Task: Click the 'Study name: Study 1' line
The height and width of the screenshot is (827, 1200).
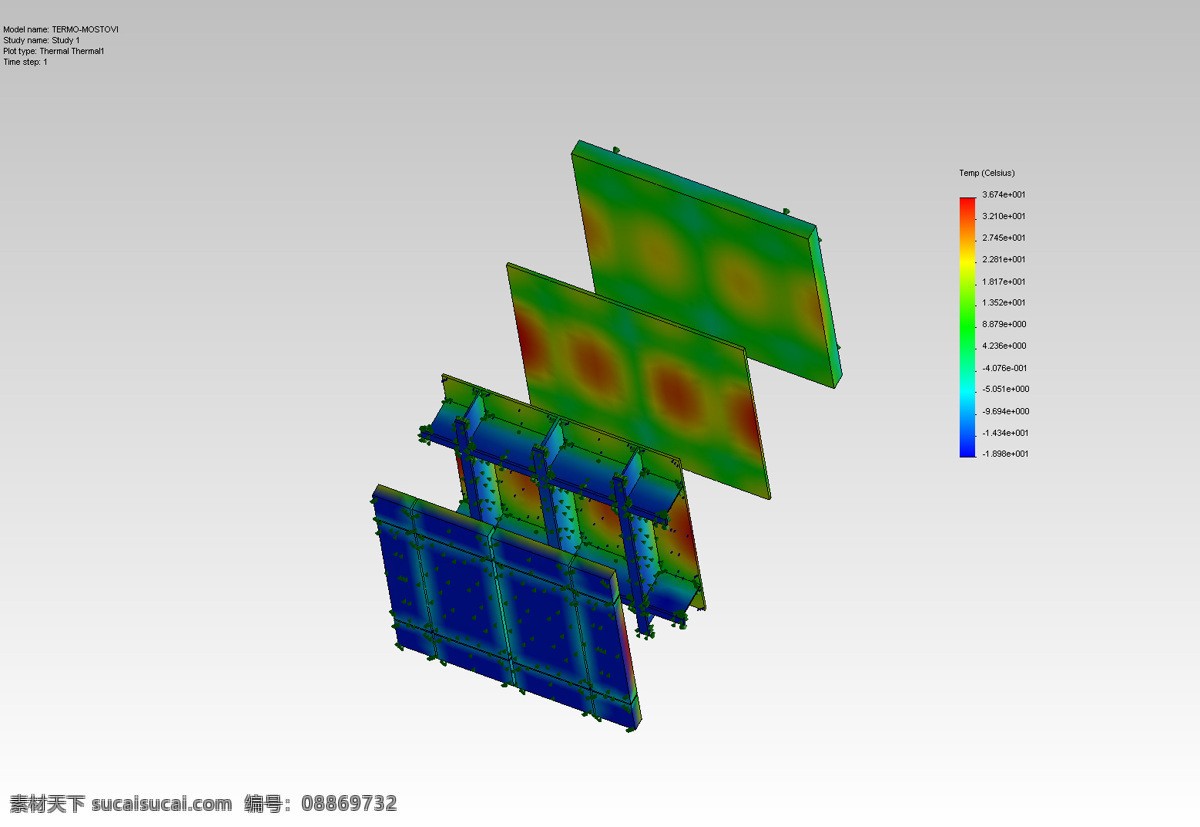Action: point(41,41)
